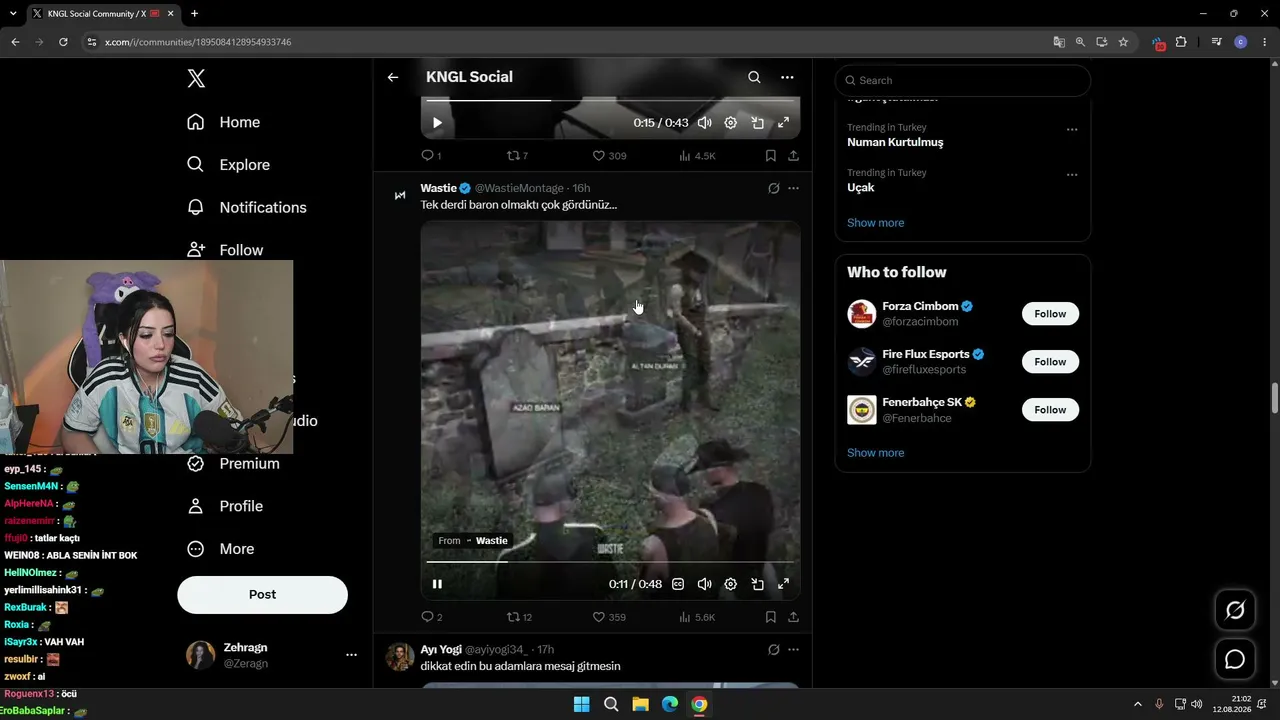This screenshot has width=1280, height=720.
Task: Open the Chrome extensions puzzle icon
Action: (x=1181, y=42)
